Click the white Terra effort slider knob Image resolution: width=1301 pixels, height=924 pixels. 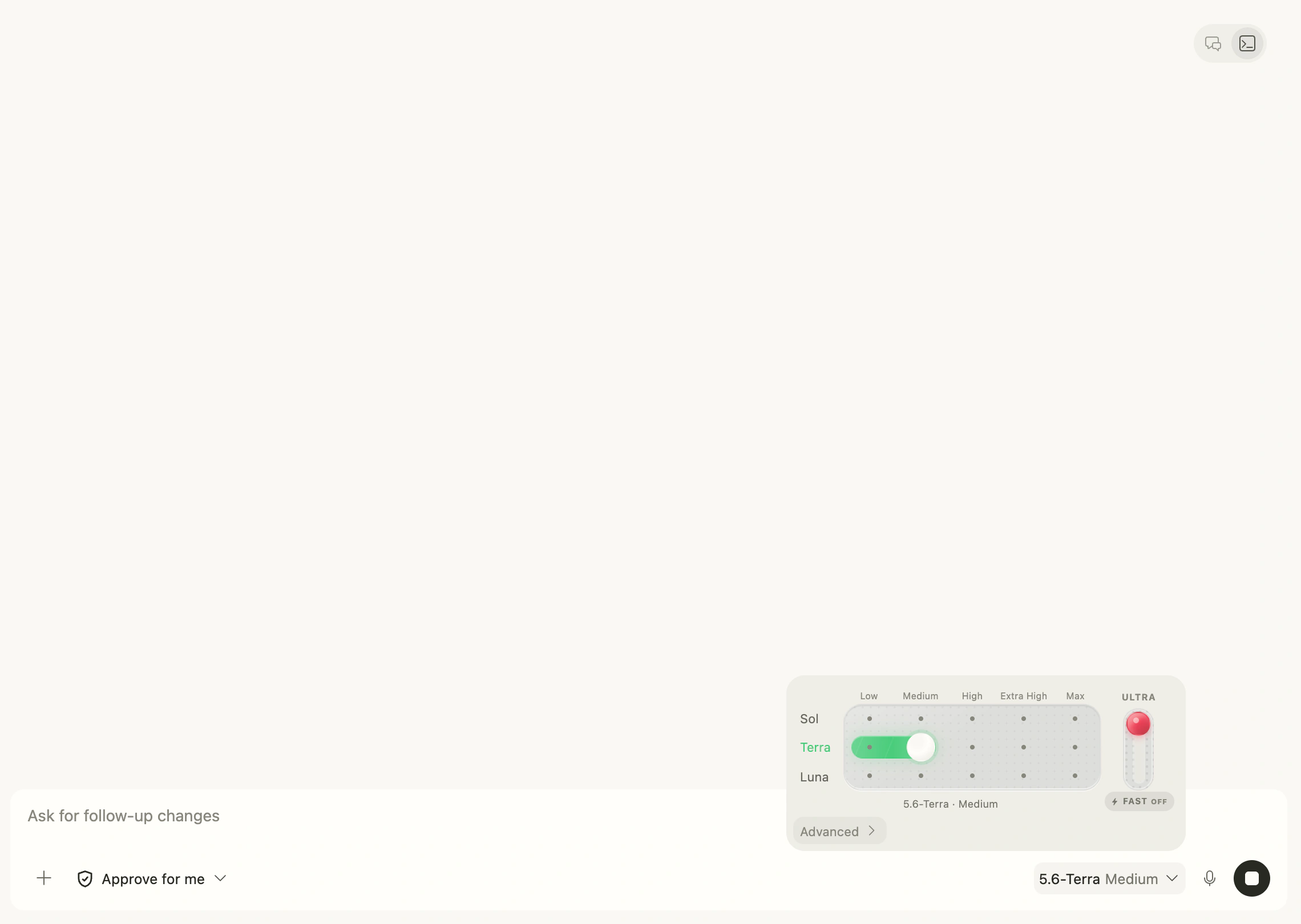[x=921, y=747]
